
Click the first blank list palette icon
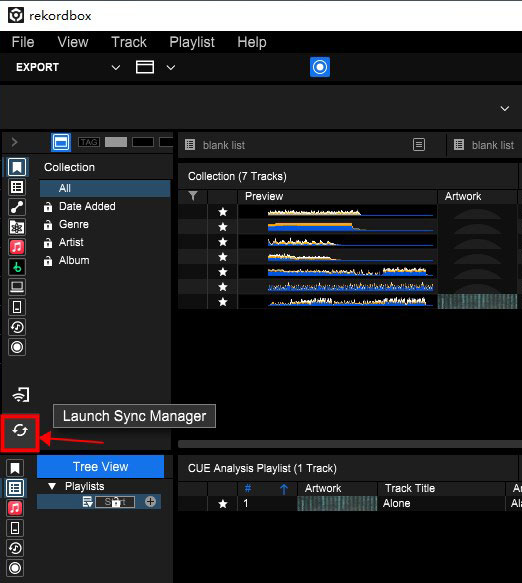190,145
